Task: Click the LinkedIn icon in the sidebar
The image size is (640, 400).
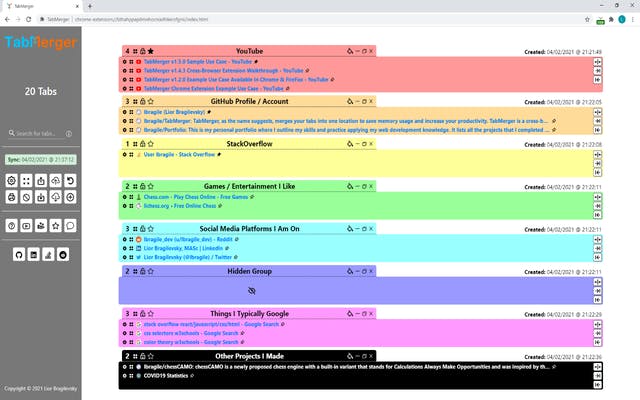Action: 34,255
